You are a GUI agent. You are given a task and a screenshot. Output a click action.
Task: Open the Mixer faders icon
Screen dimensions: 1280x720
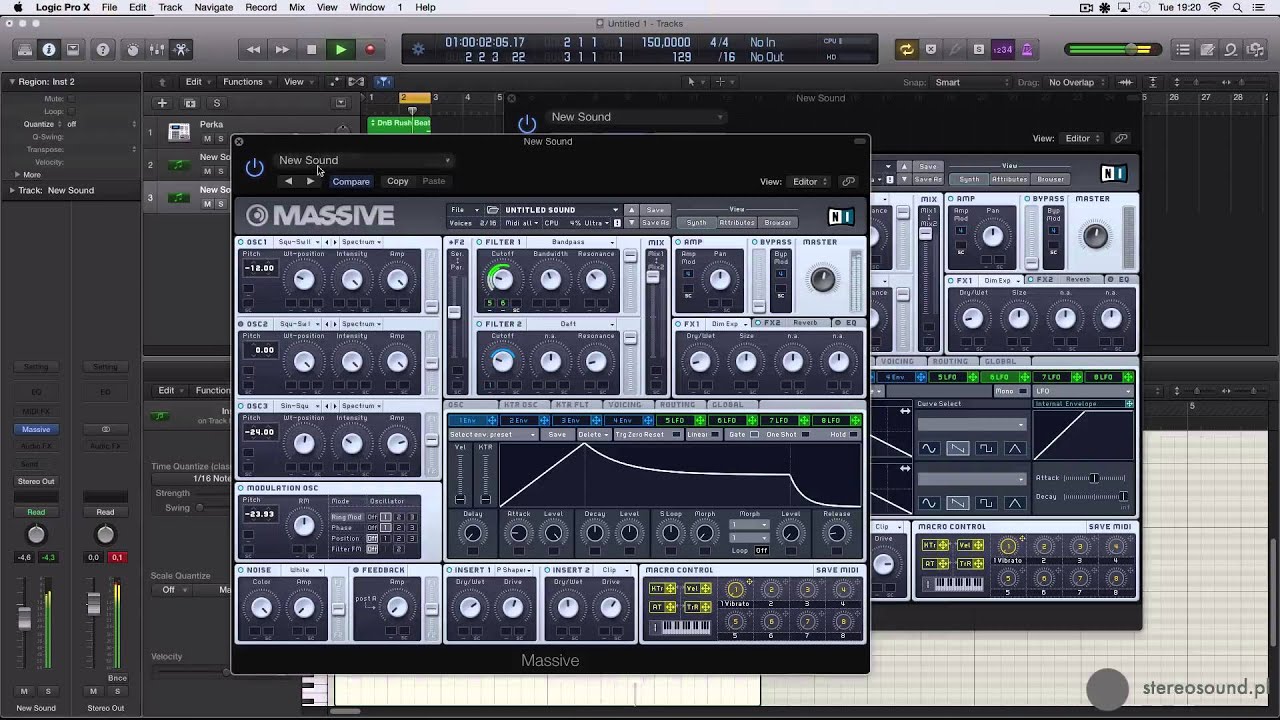(156, 49)
